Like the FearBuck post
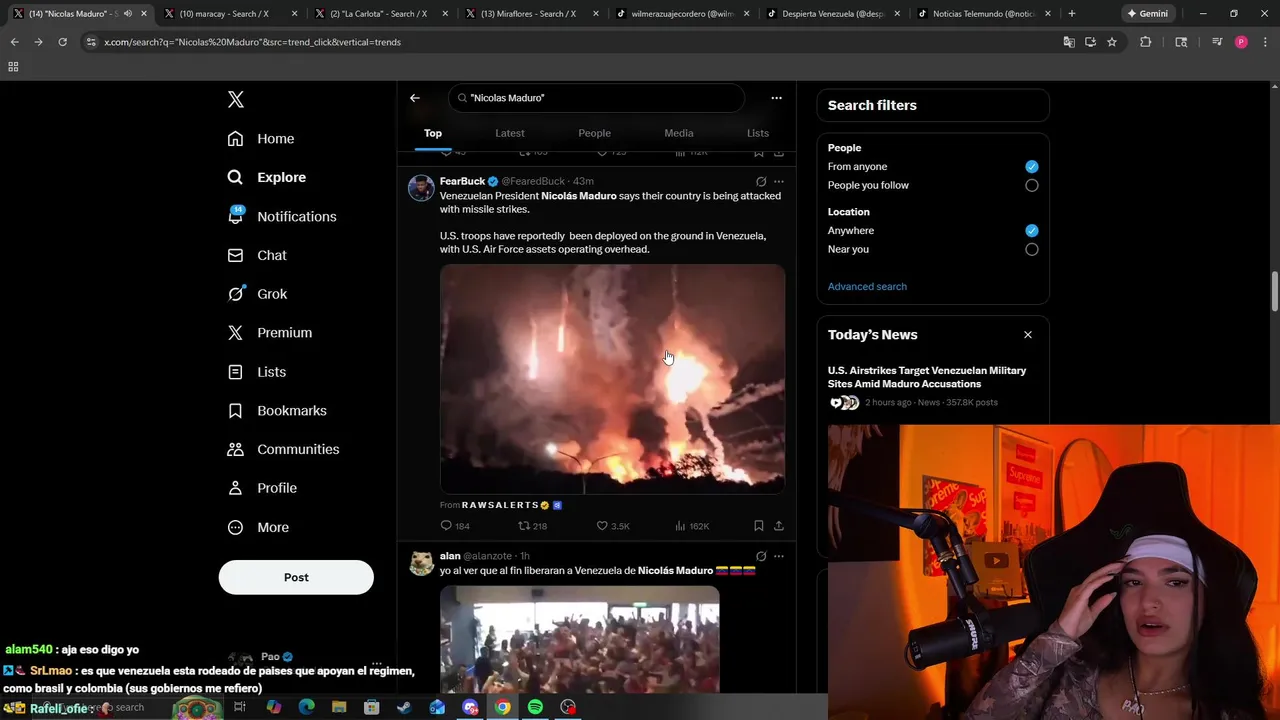The height and width of the screenshot is (720, 1280). (612, 526)
